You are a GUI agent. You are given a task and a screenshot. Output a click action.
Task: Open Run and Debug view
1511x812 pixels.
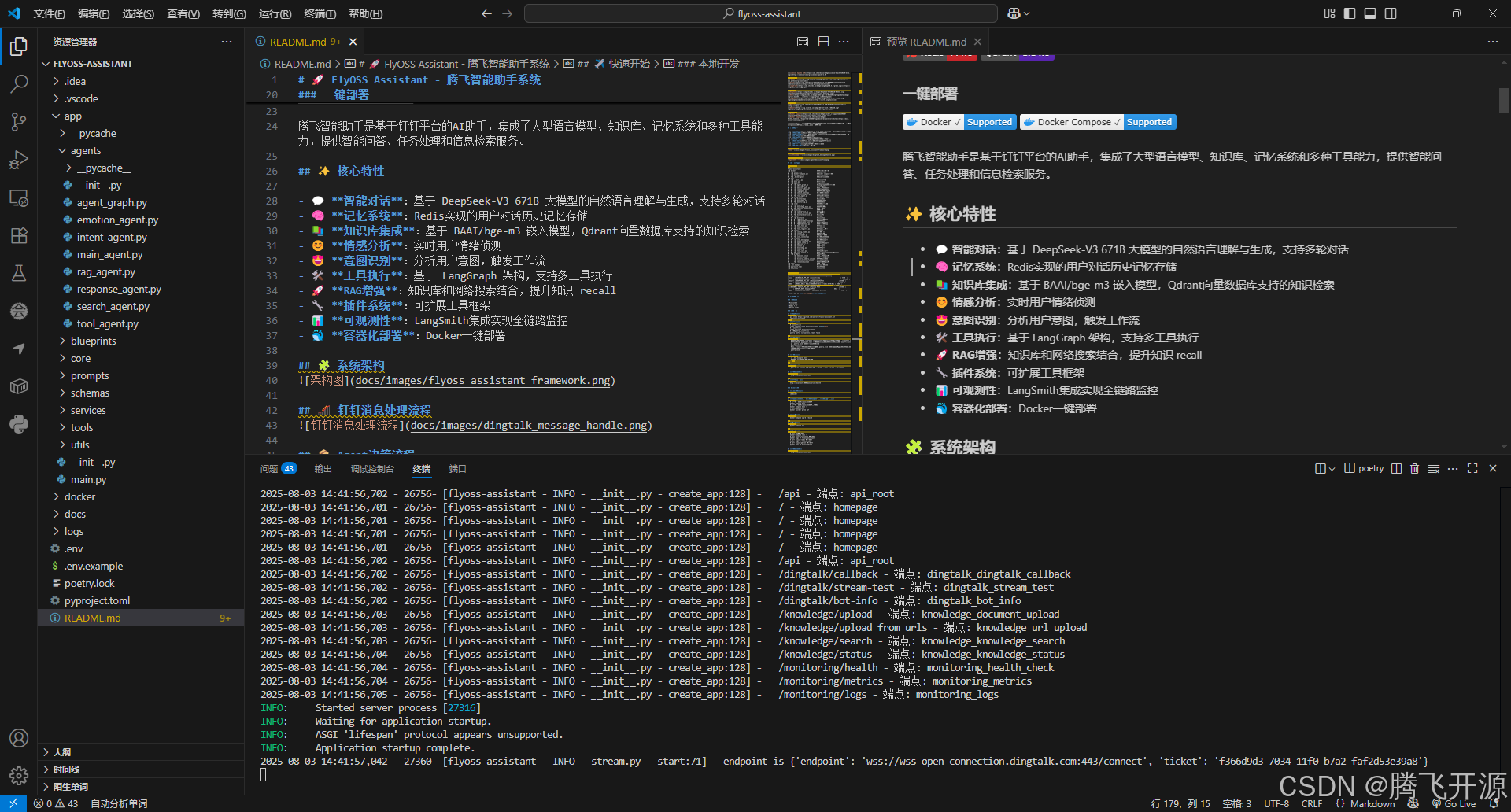(19, 160)
